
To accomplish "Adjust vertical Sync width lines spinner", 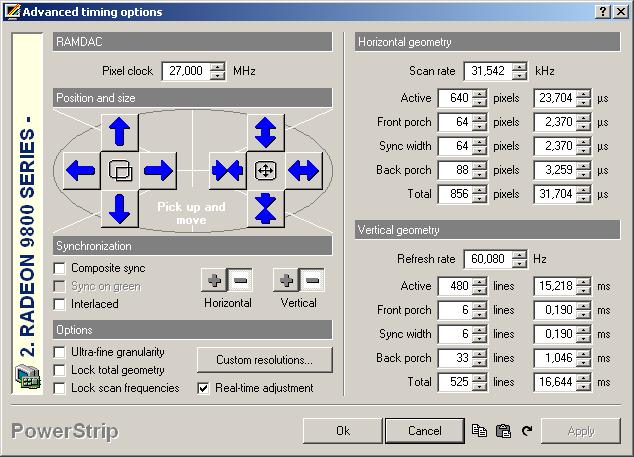I will [480, 334].
